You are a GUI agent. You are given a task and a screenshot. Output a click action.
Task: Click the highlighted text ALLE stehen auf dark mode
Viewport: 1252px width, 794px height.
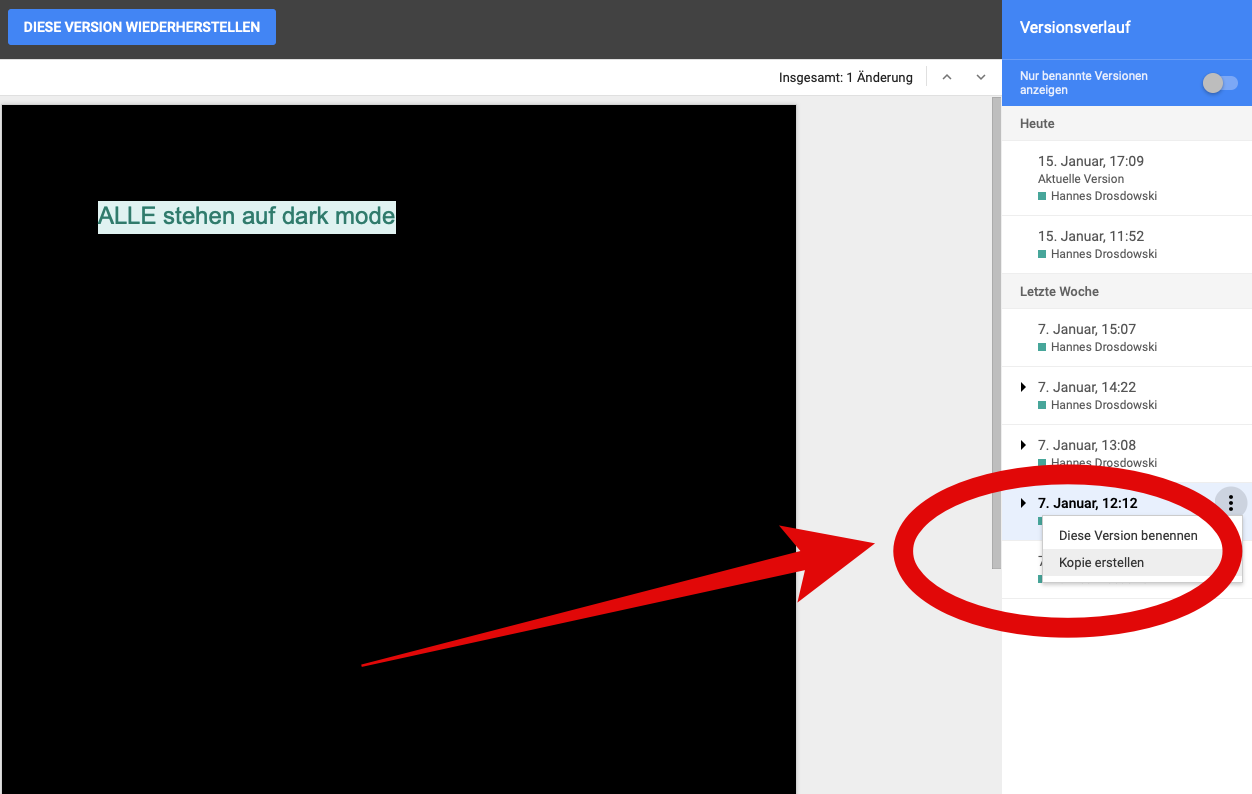(247, 216)
